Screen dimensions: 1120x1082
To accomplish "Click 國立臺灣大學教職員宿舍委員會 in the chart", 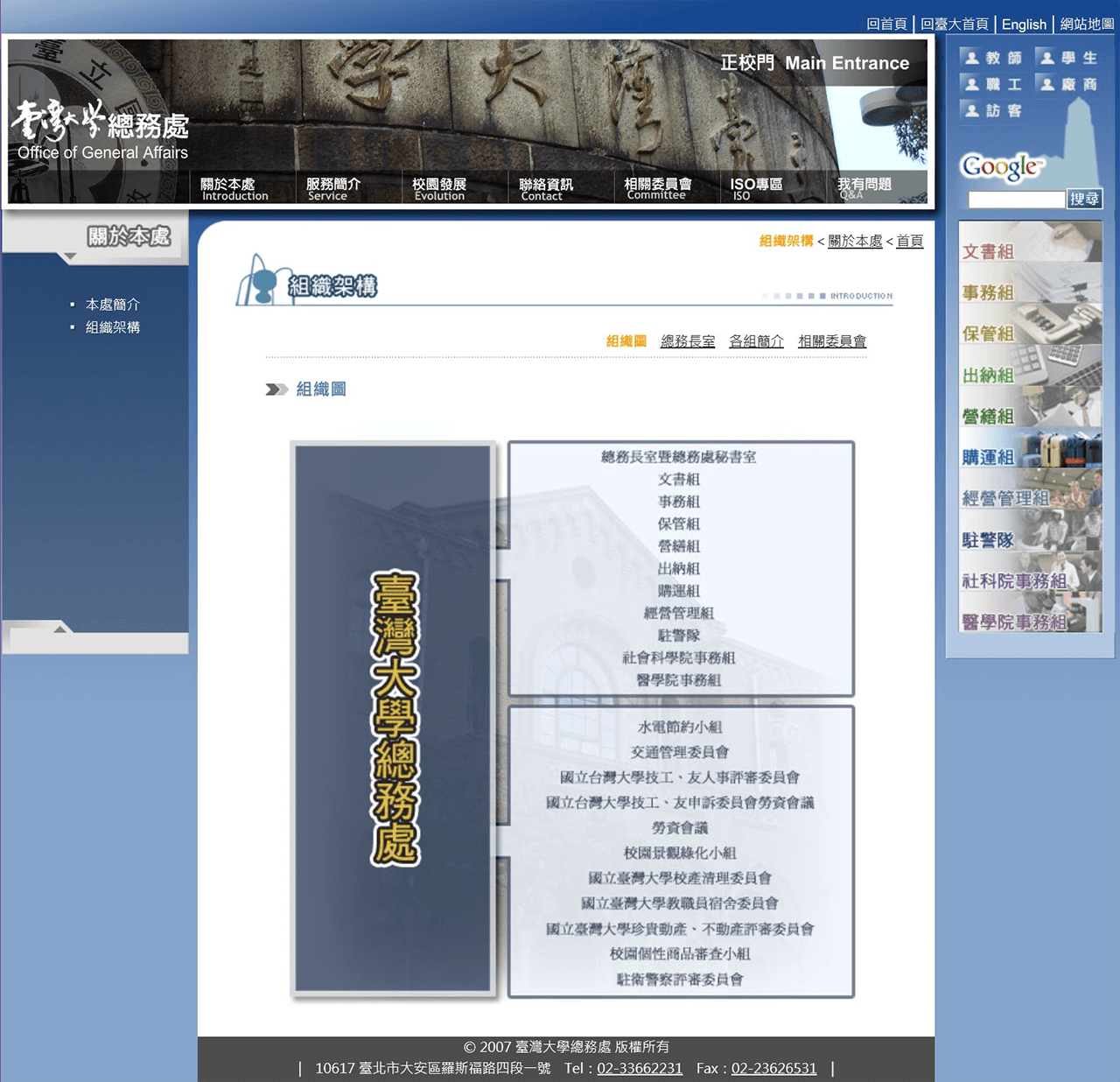I will click(680, 903).
